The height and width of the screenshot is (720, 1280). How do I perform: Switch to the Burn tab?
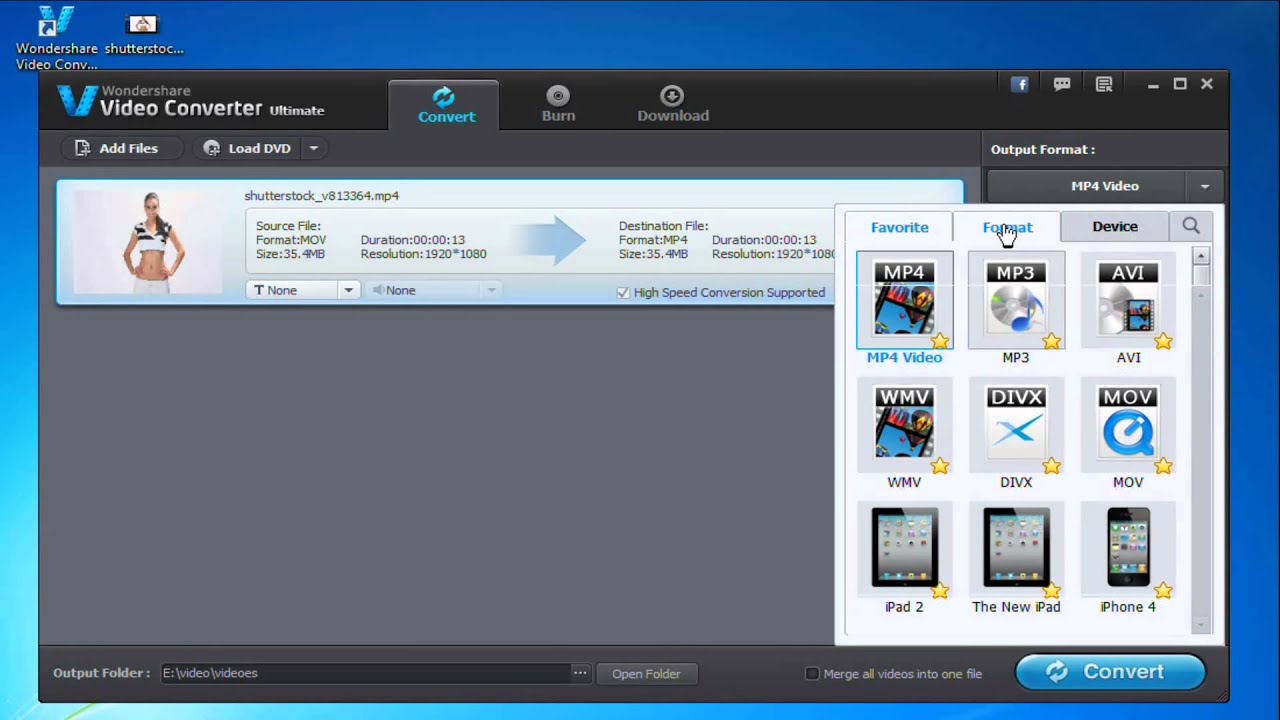point(558,104)
